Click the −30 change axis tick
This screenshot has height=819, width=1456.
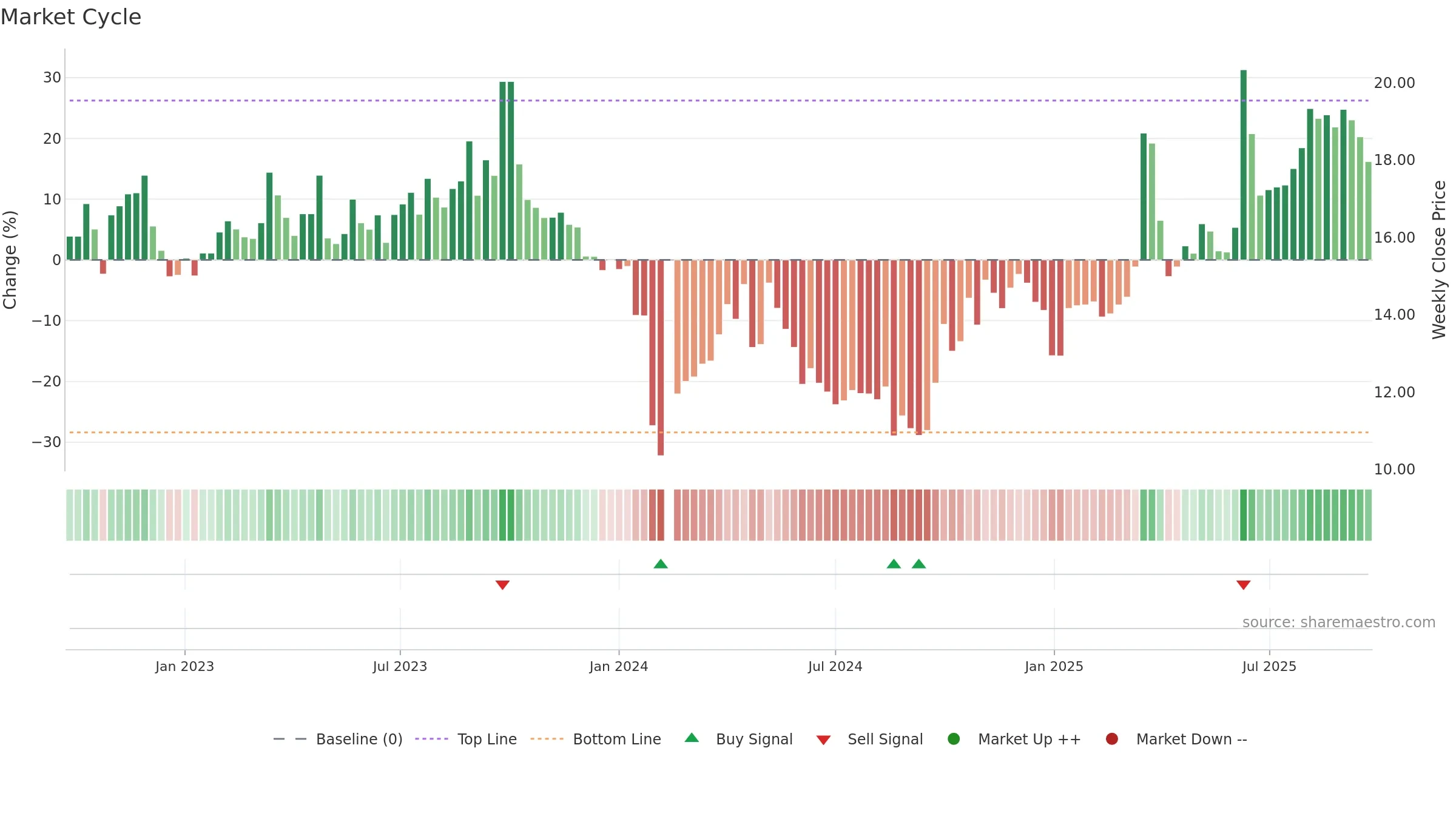click(x=47, y=442)
